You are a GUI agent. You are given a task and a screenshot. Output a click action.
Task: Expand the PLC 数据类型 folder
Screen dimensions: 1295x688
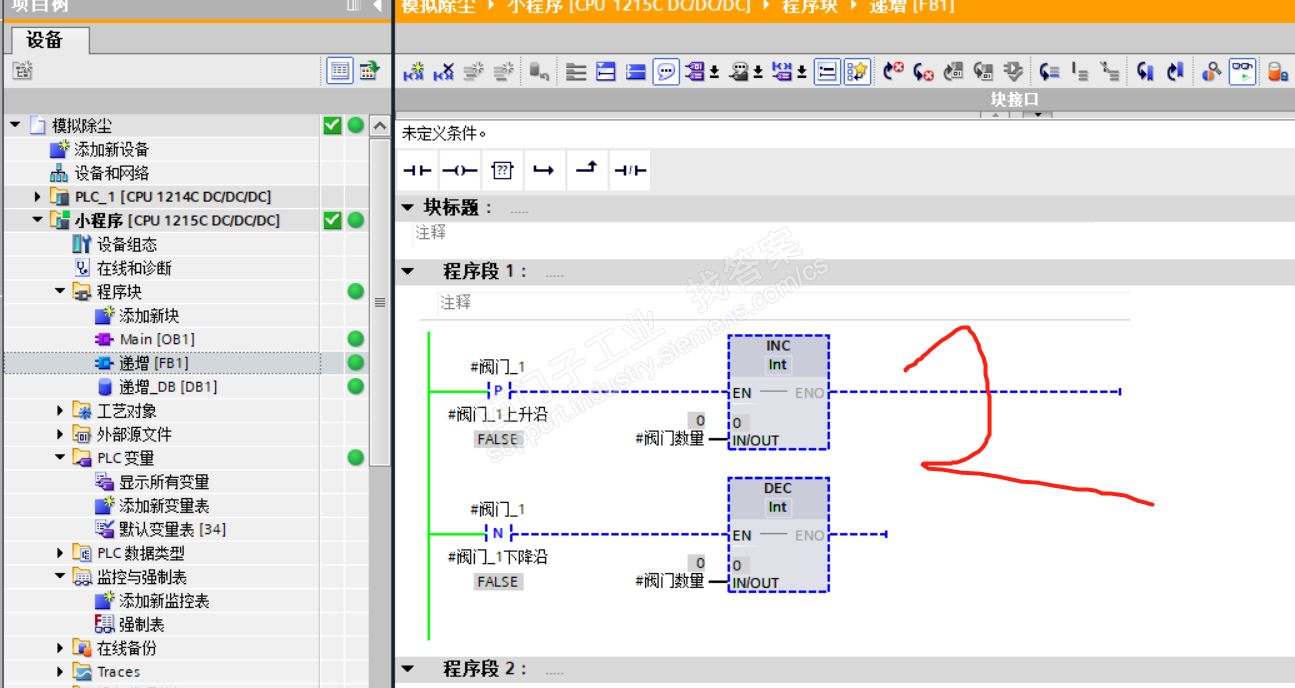[61, 553]
